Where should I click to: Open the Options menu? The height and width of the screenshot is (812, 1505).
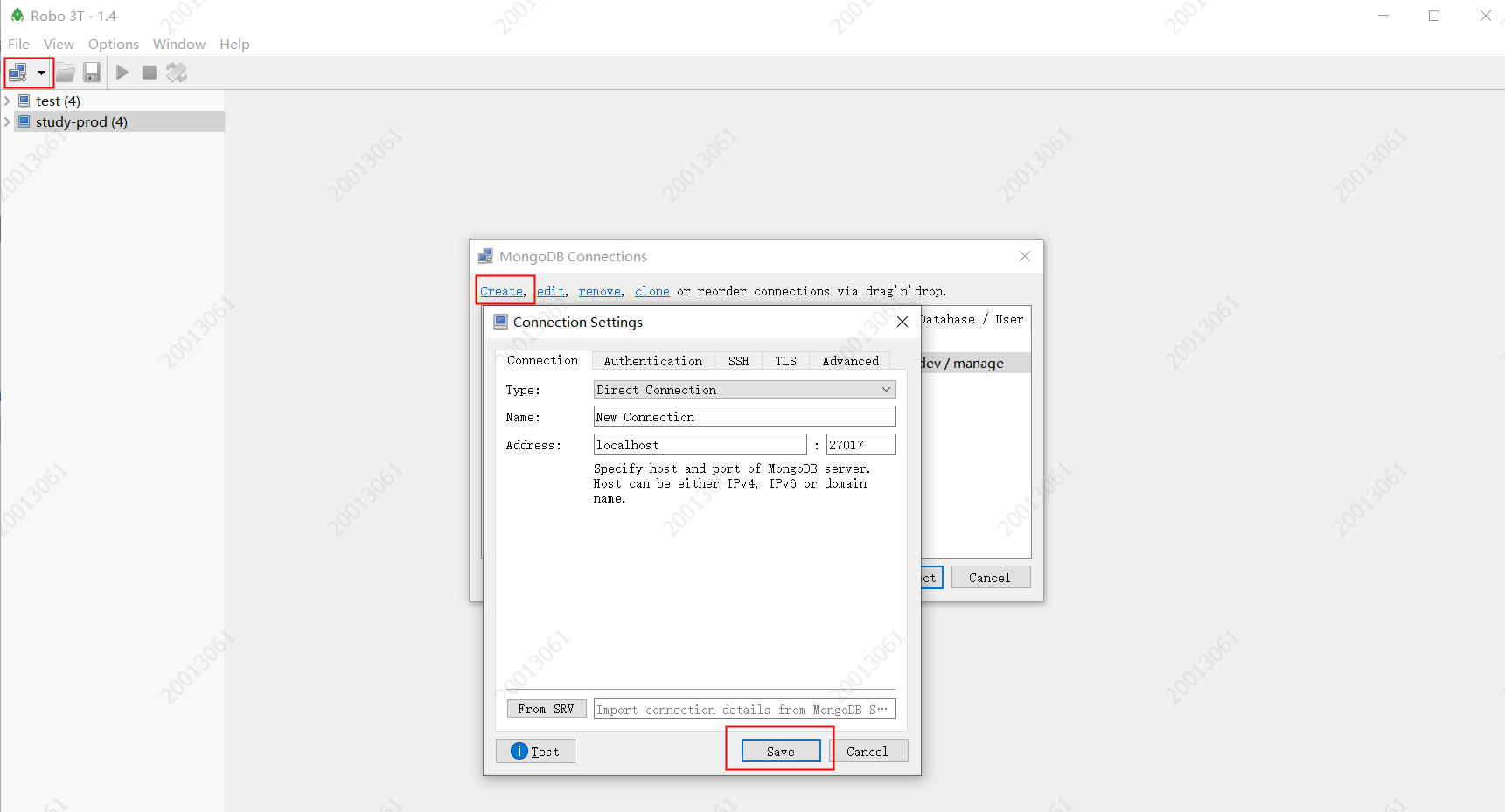click(x=113, y=44)
